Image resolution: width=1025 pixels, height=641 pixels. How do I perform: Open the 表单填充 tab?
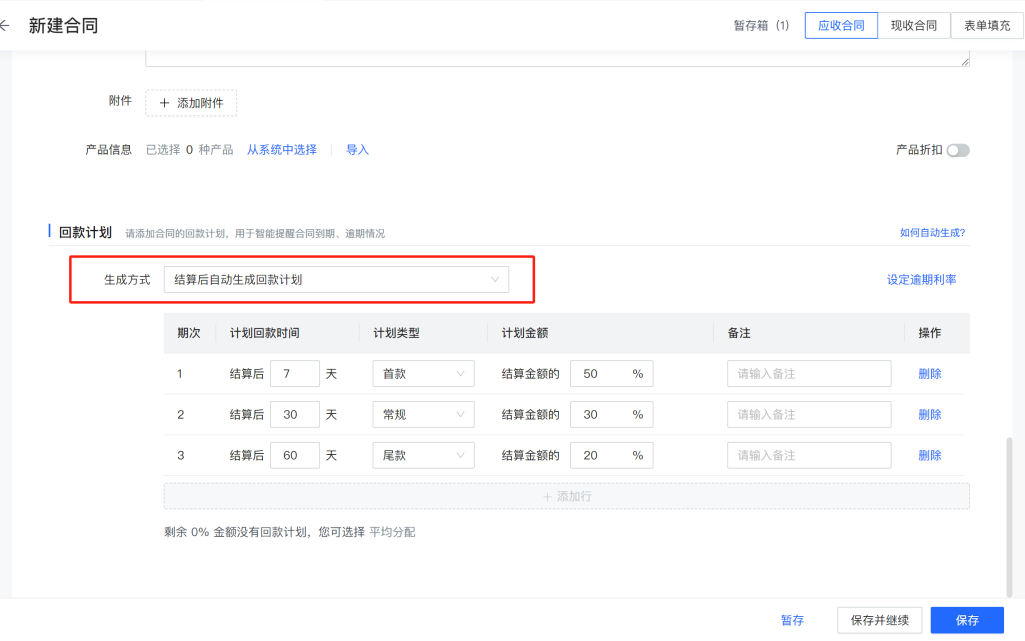click(986, 25)
